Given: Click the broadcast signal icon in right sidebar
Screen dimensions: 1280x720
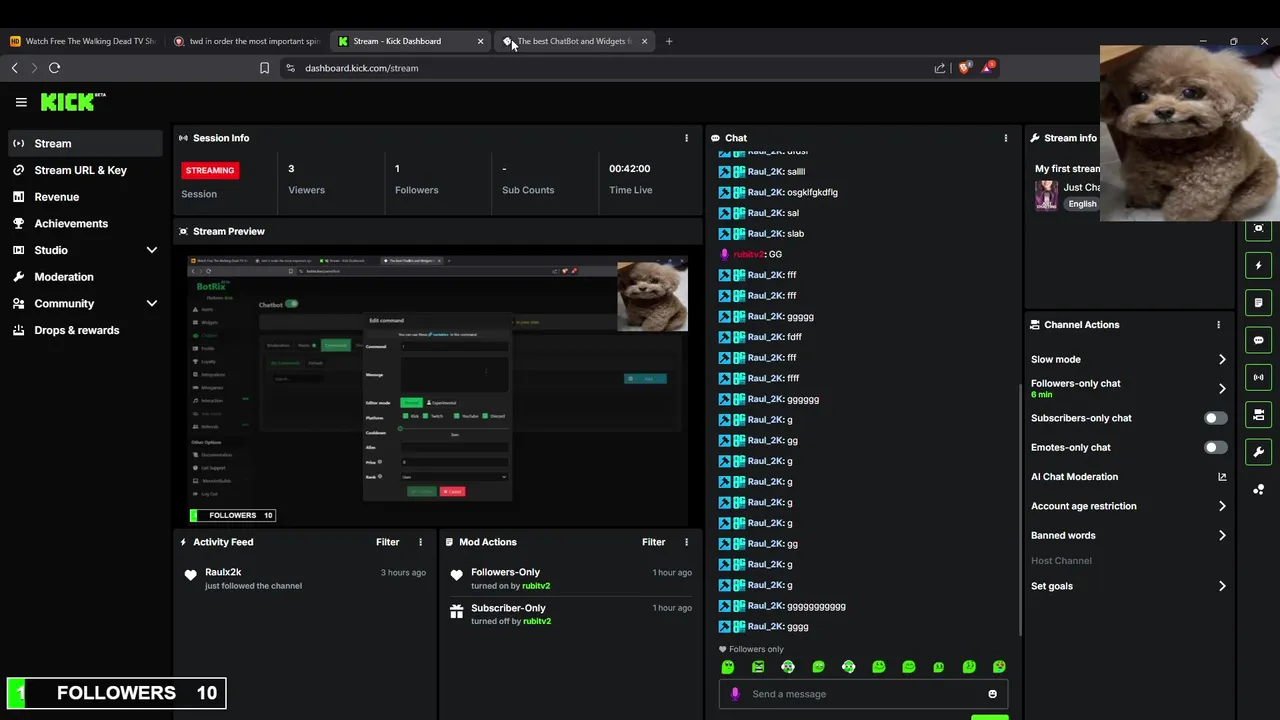Looking at the screenshot, I should (1259, 377).
